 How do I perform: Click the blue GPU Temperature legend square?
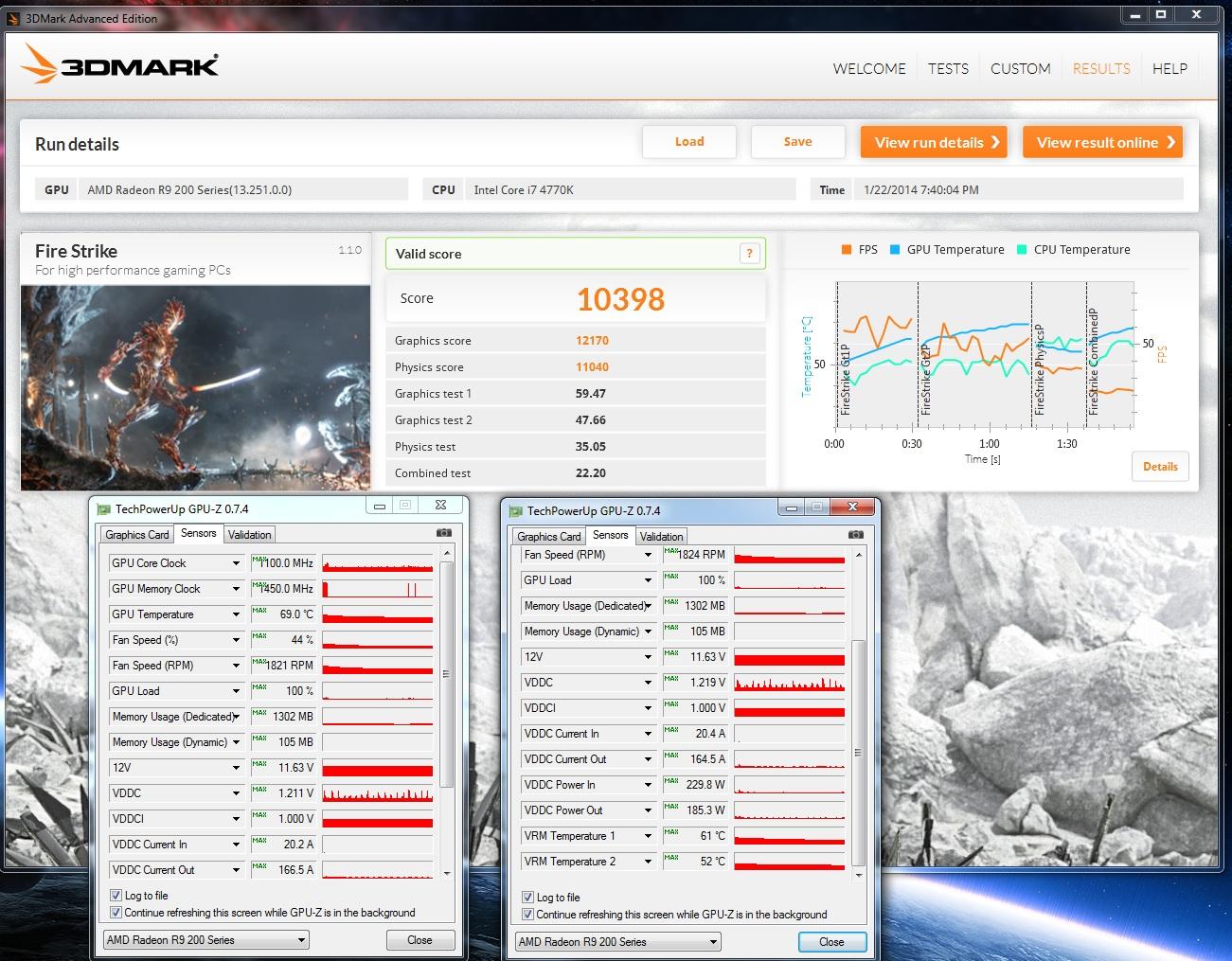[x=895, y=250]
